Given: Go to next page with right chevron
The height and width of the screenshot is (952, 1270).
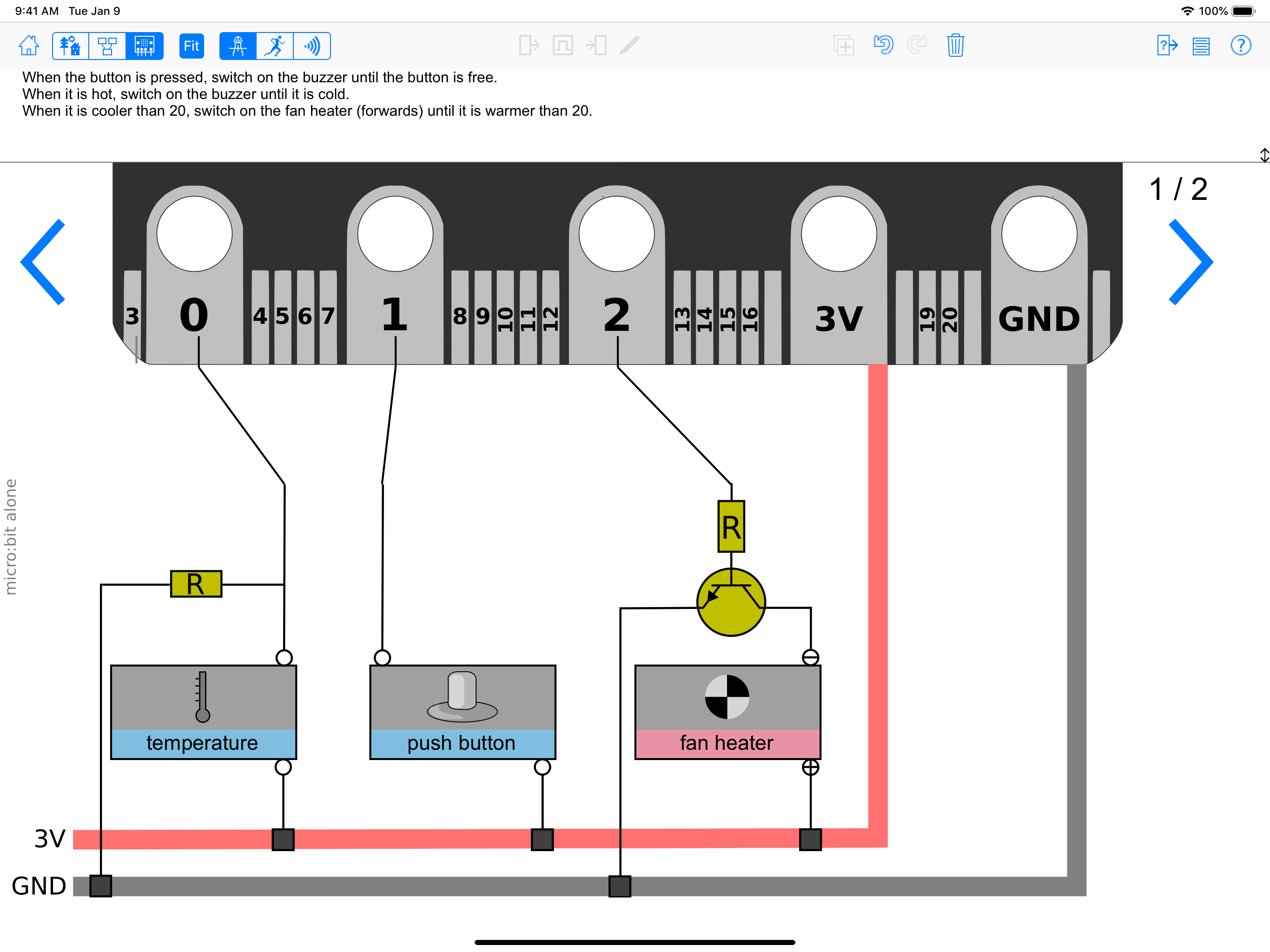Looking at the screenshot, I should pos(1191,262).
